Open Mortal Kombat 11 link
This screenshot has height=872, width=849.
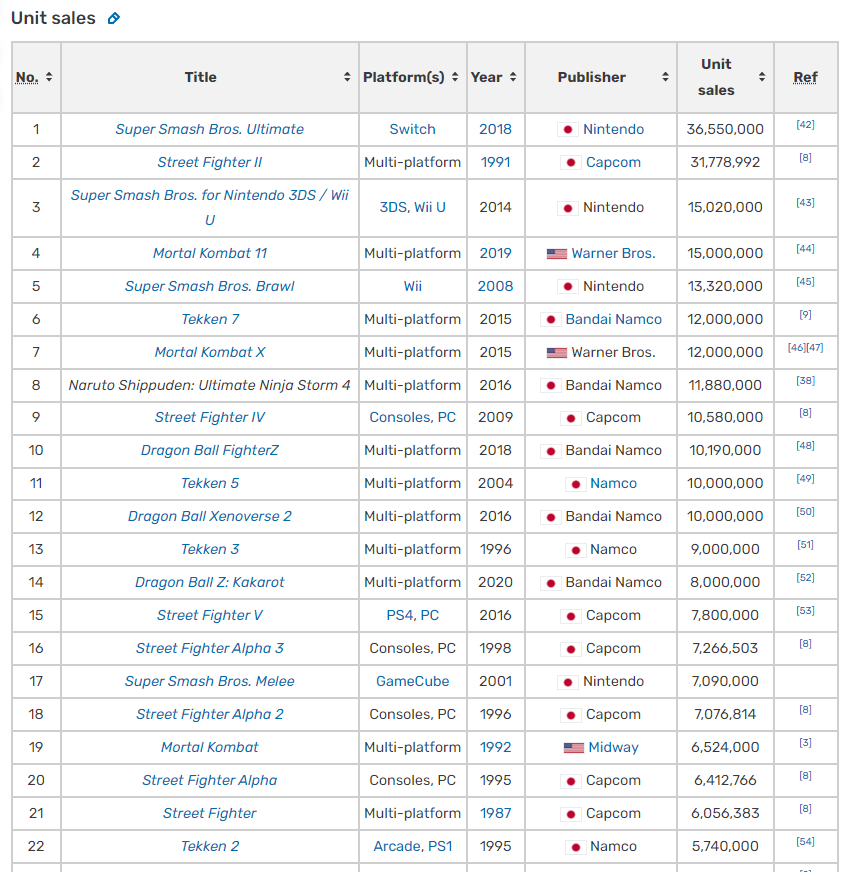pos(210,253)
